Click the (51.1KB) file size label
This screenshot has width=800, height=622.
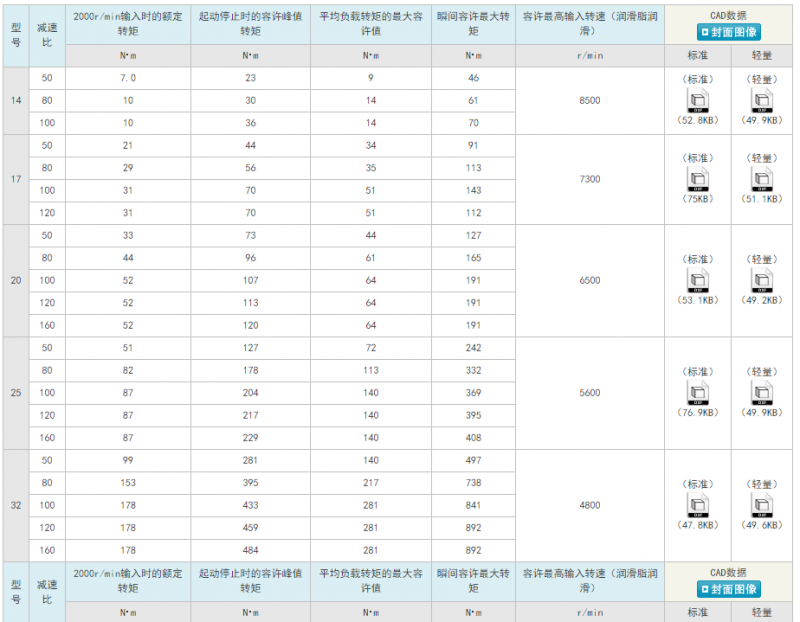pos(762,199)
